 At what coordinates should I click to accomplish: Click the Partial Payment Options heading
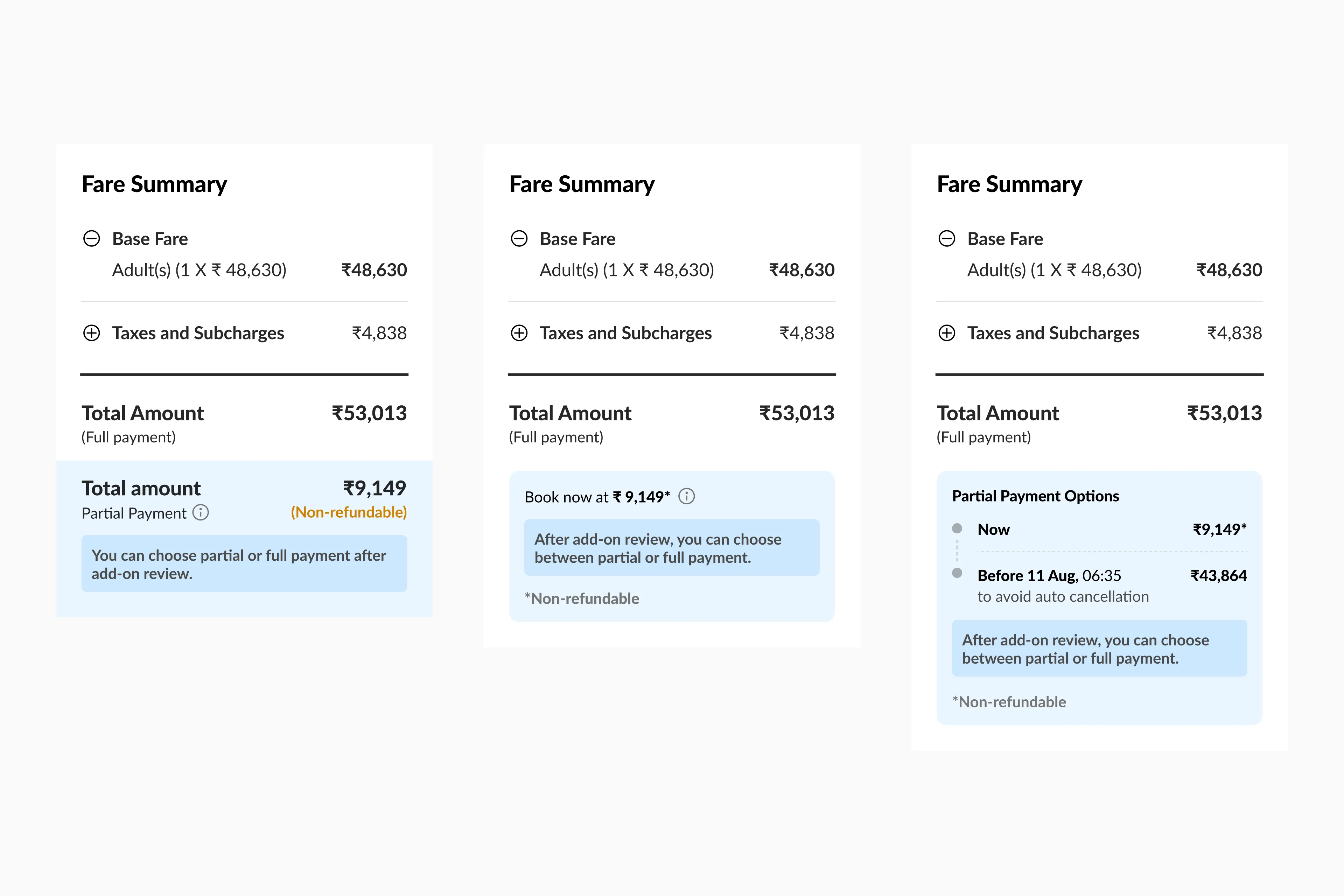coord(1035,496)
